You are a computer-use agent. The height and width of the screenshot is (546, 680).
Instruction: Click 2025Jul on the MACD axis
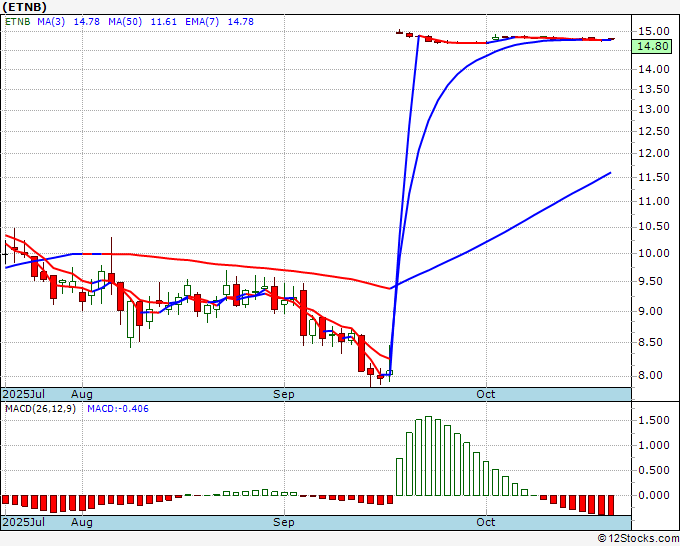[24, 522]
